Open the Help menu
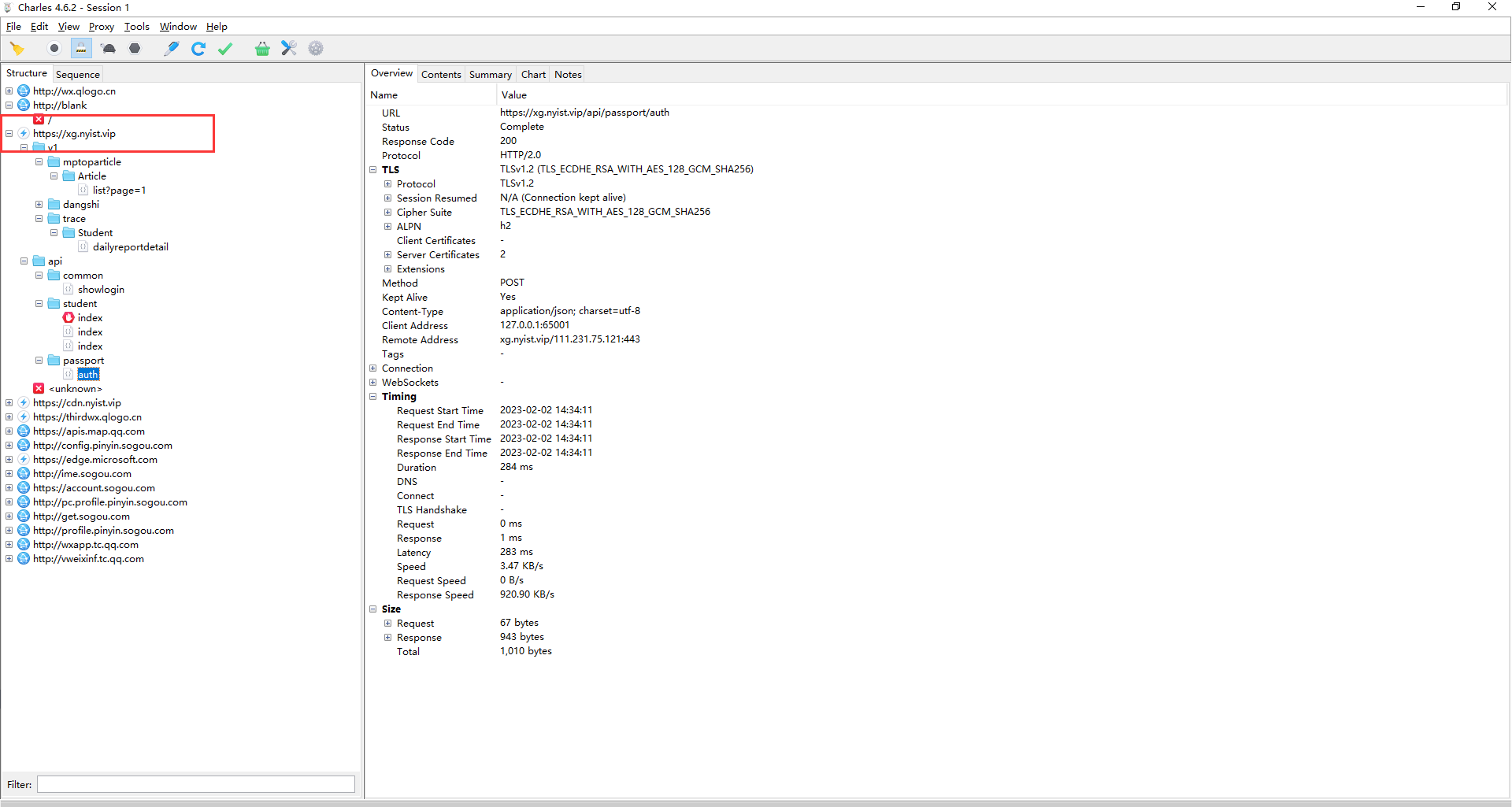 (217, 27)
